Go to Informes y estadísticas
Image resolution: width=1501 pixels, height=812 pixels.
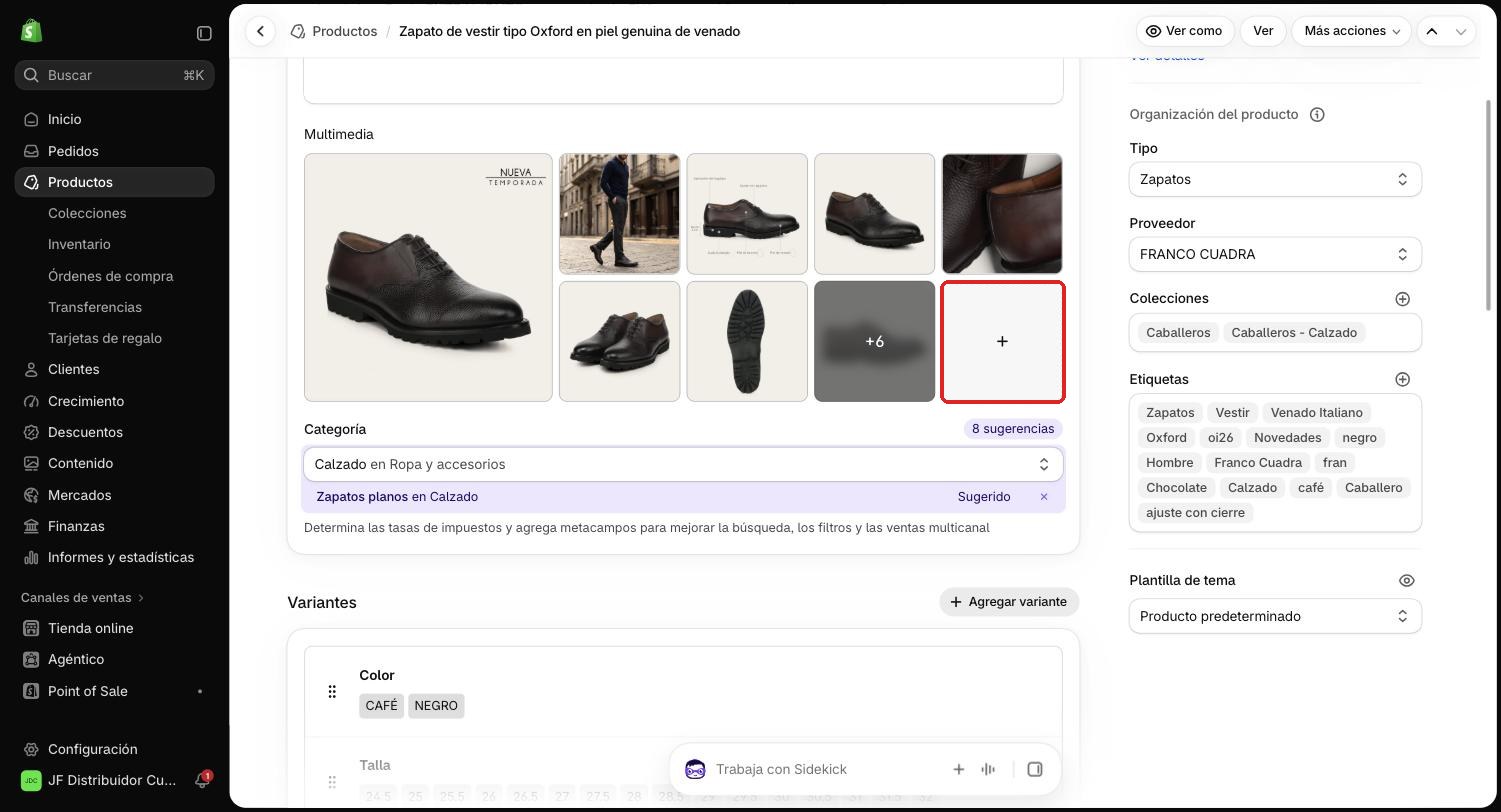[x=120, y=557]
